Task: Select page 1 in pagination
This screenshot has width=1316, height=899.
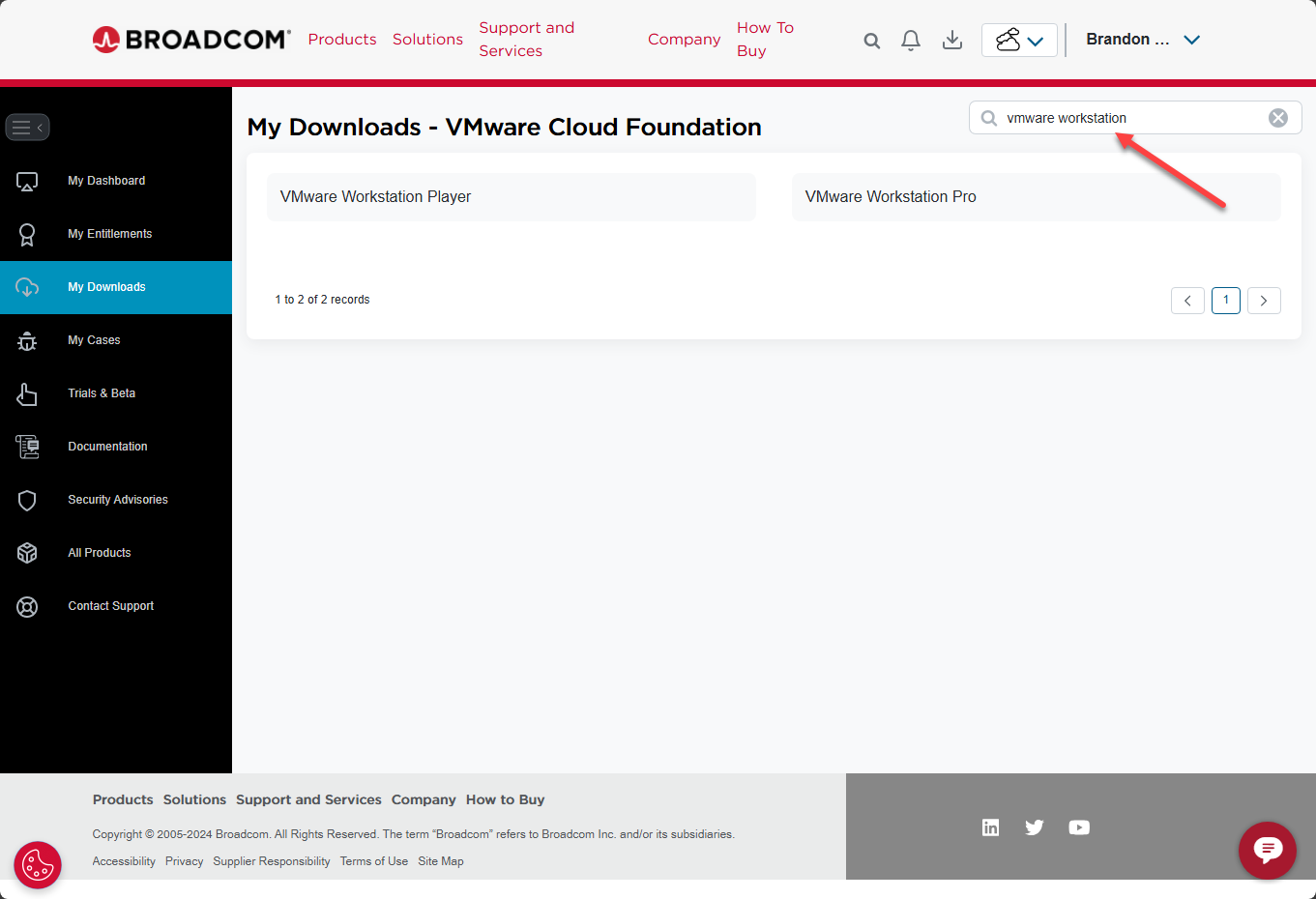Action: [x=1226, y=301]
